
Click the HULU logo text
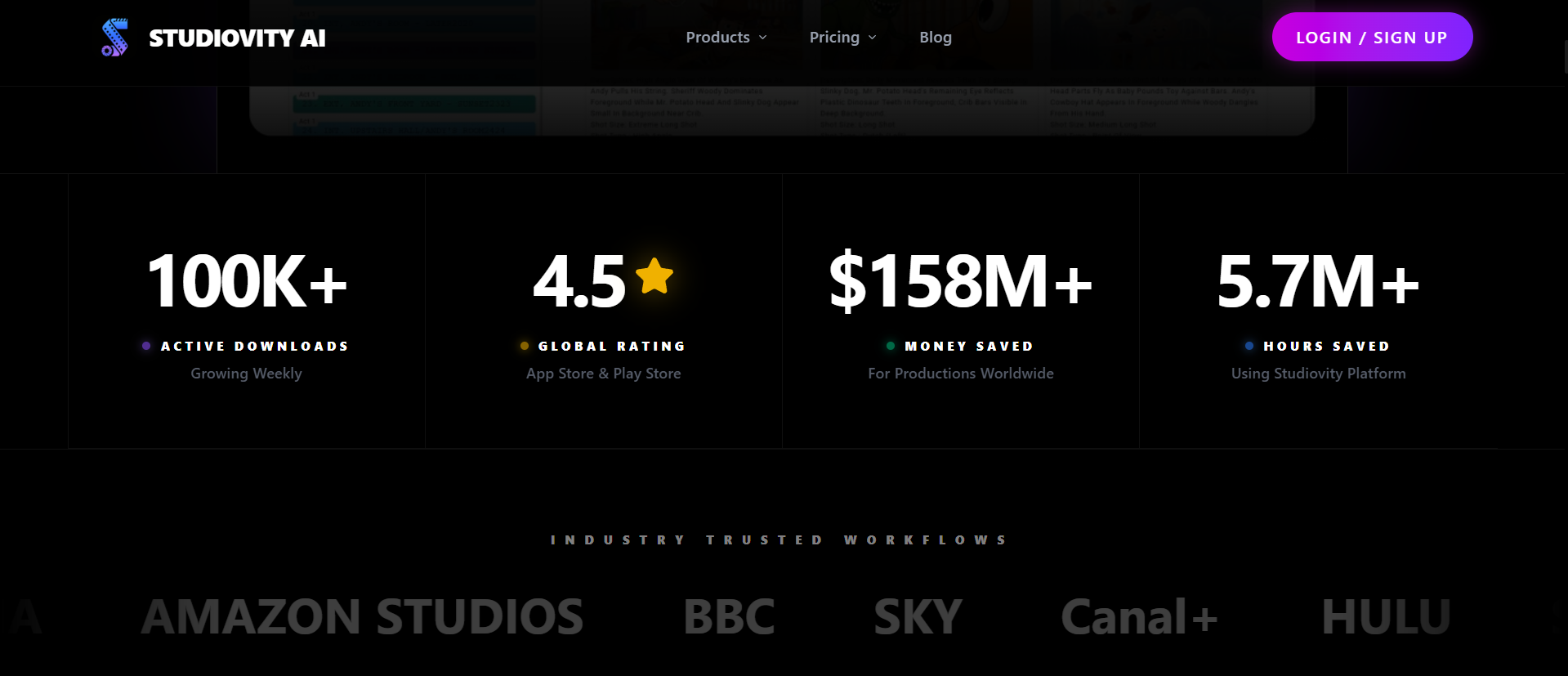pyautogui.click(x=1387, y=617)
